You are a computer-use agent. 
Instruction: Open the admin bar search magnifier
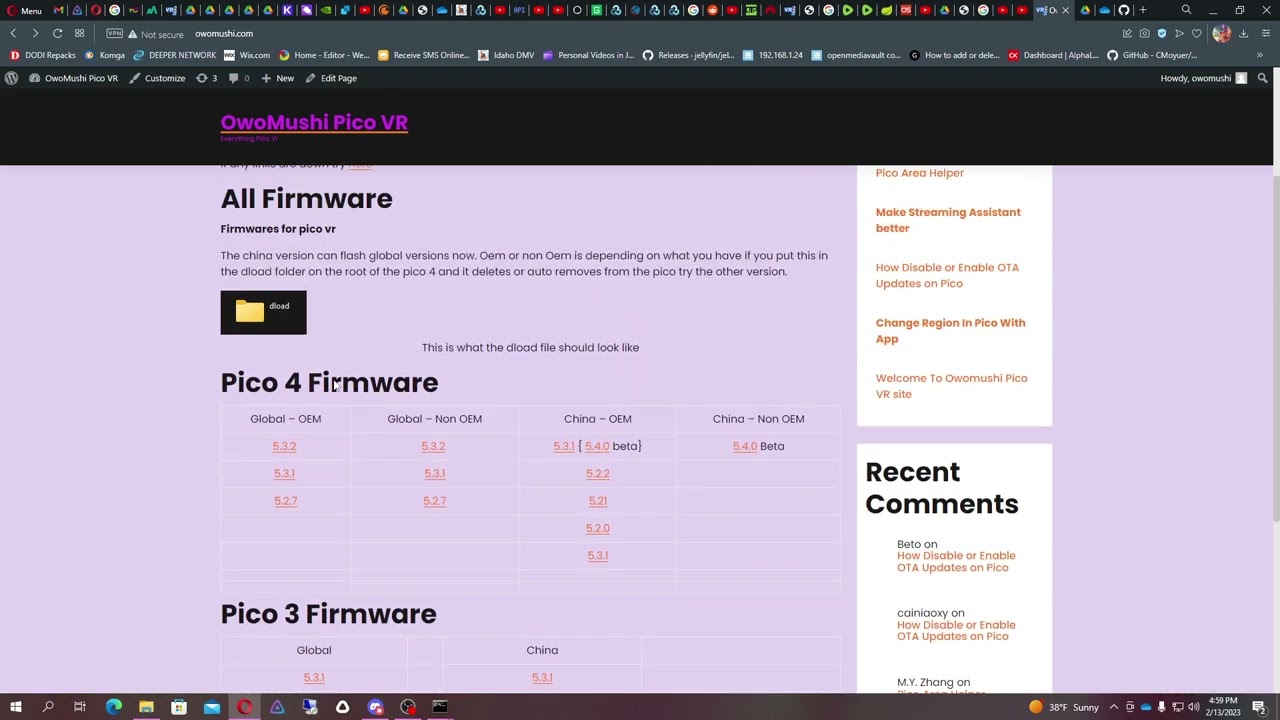pos(1262,78)
